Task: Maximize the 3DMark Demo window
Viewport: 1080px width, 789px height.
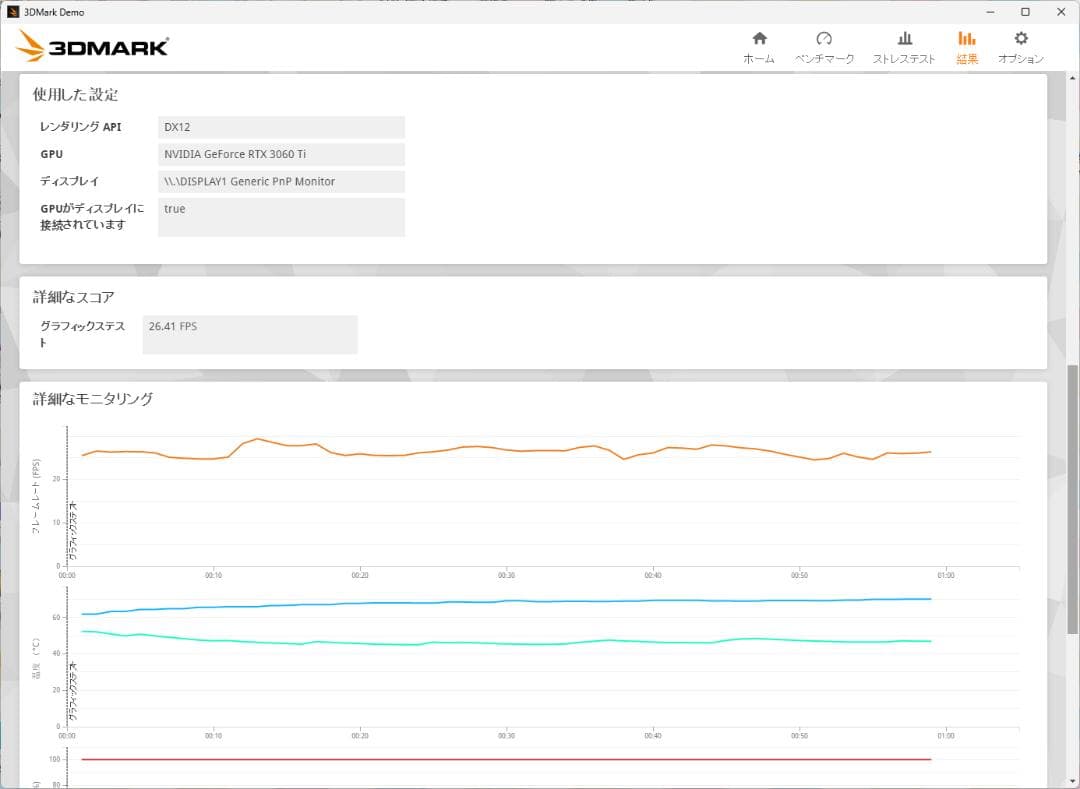Action: 1026,12
